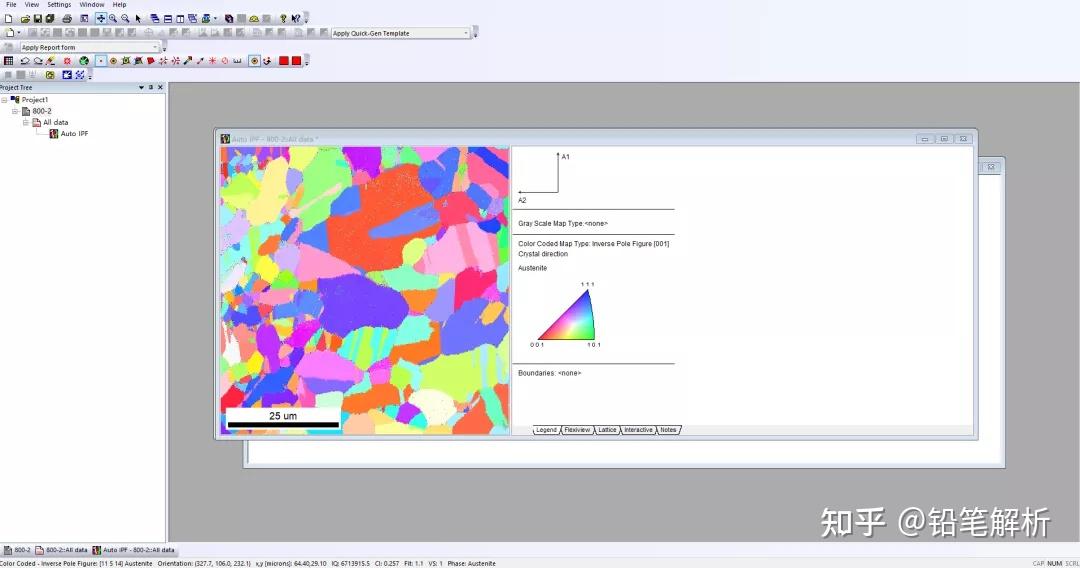This screenshot has height=568, width=1080.
Task: Switch to the Legend tab
Action: pyautogui.click(x=546, y=430)
